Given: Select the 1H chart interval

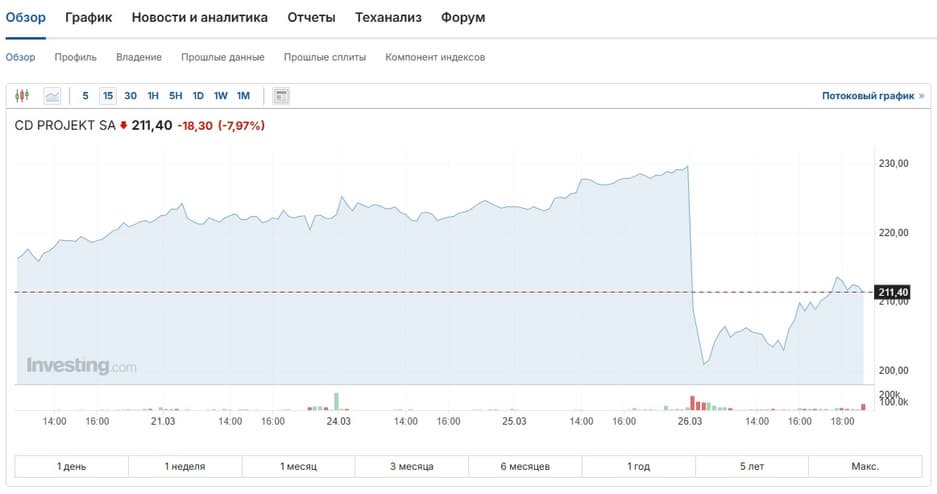Looking at the screenshot, I should click(153, 96).
